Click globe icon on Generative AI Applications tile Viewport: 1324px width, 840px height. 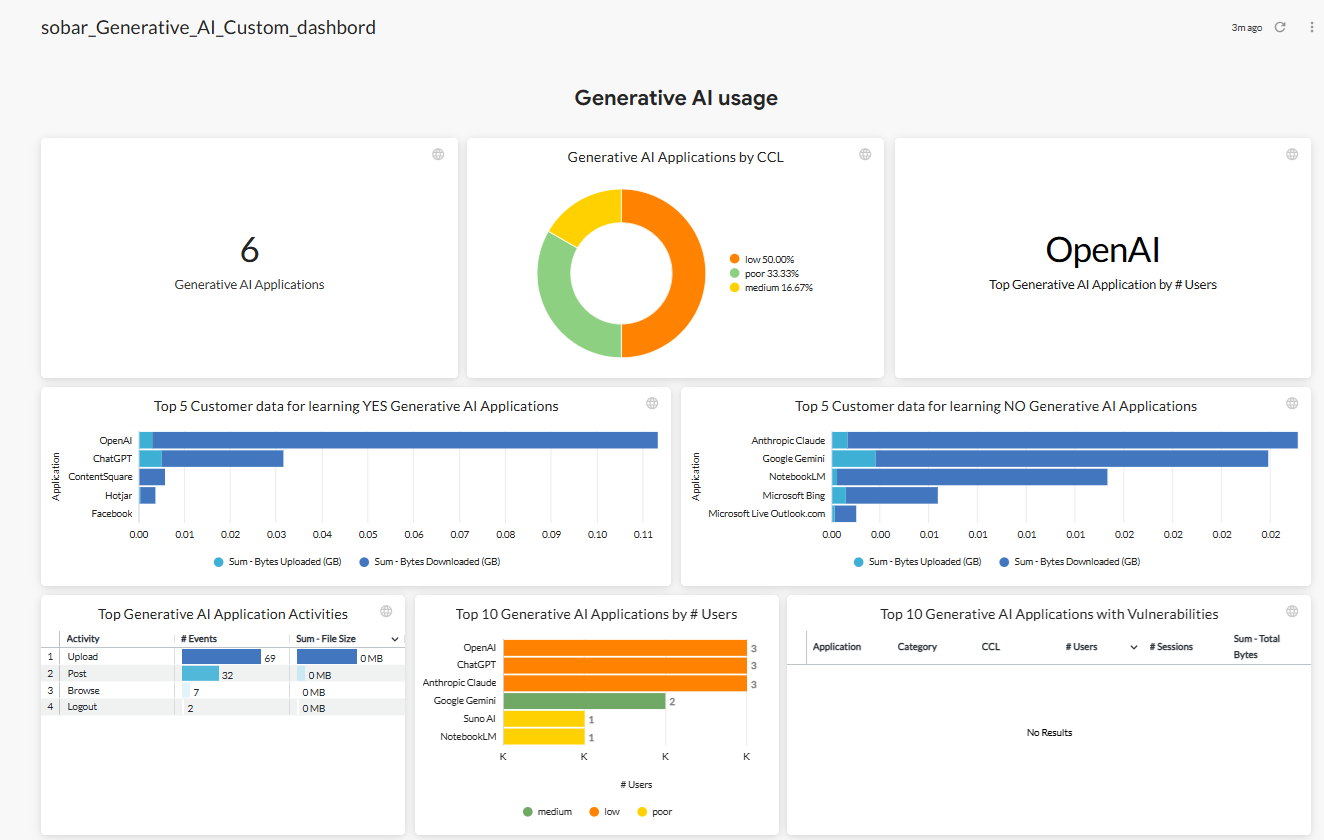coord(438,154)
